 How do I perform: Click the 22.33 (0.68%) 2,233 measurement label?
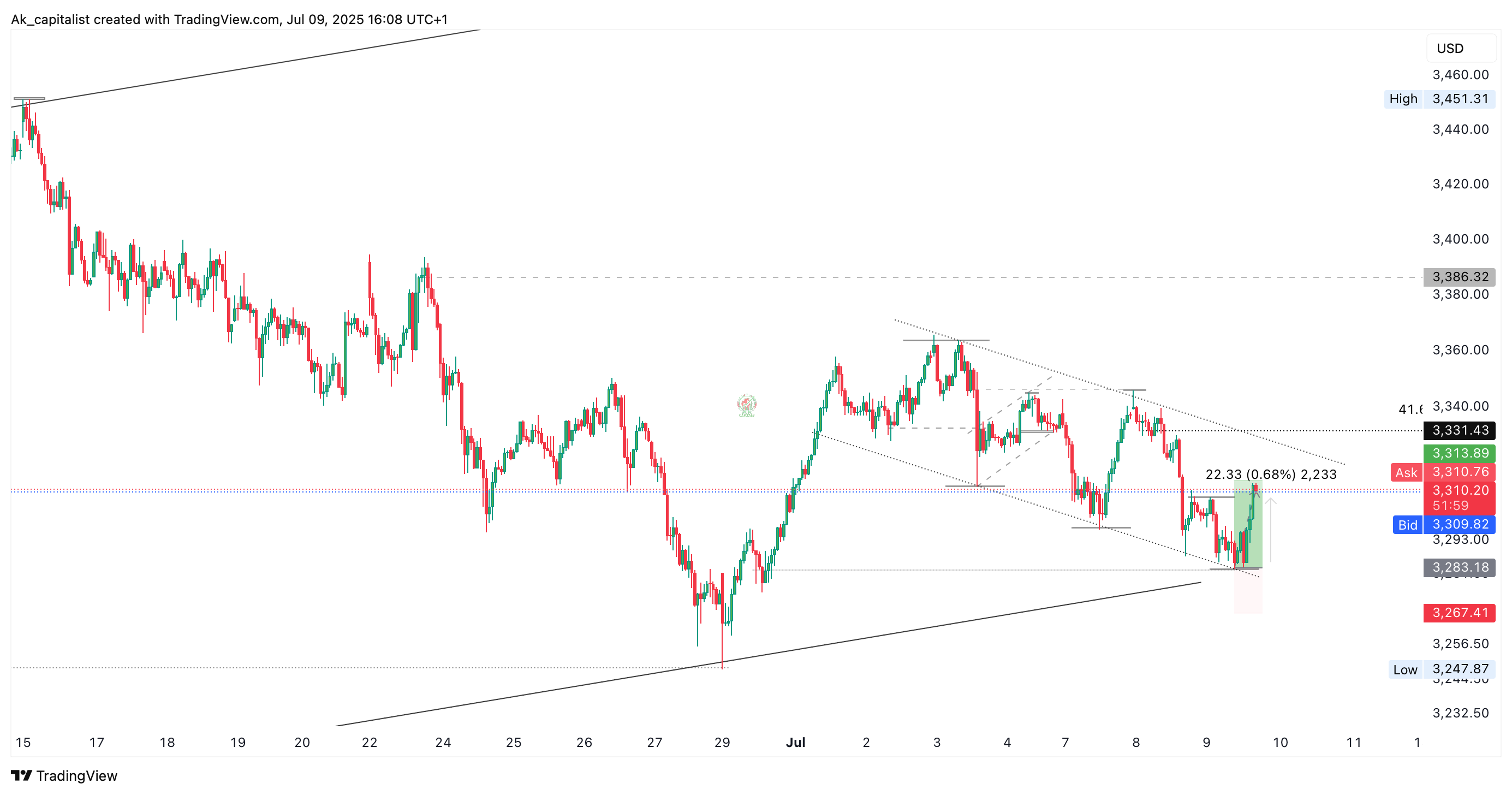click(x=1271, y=474)
